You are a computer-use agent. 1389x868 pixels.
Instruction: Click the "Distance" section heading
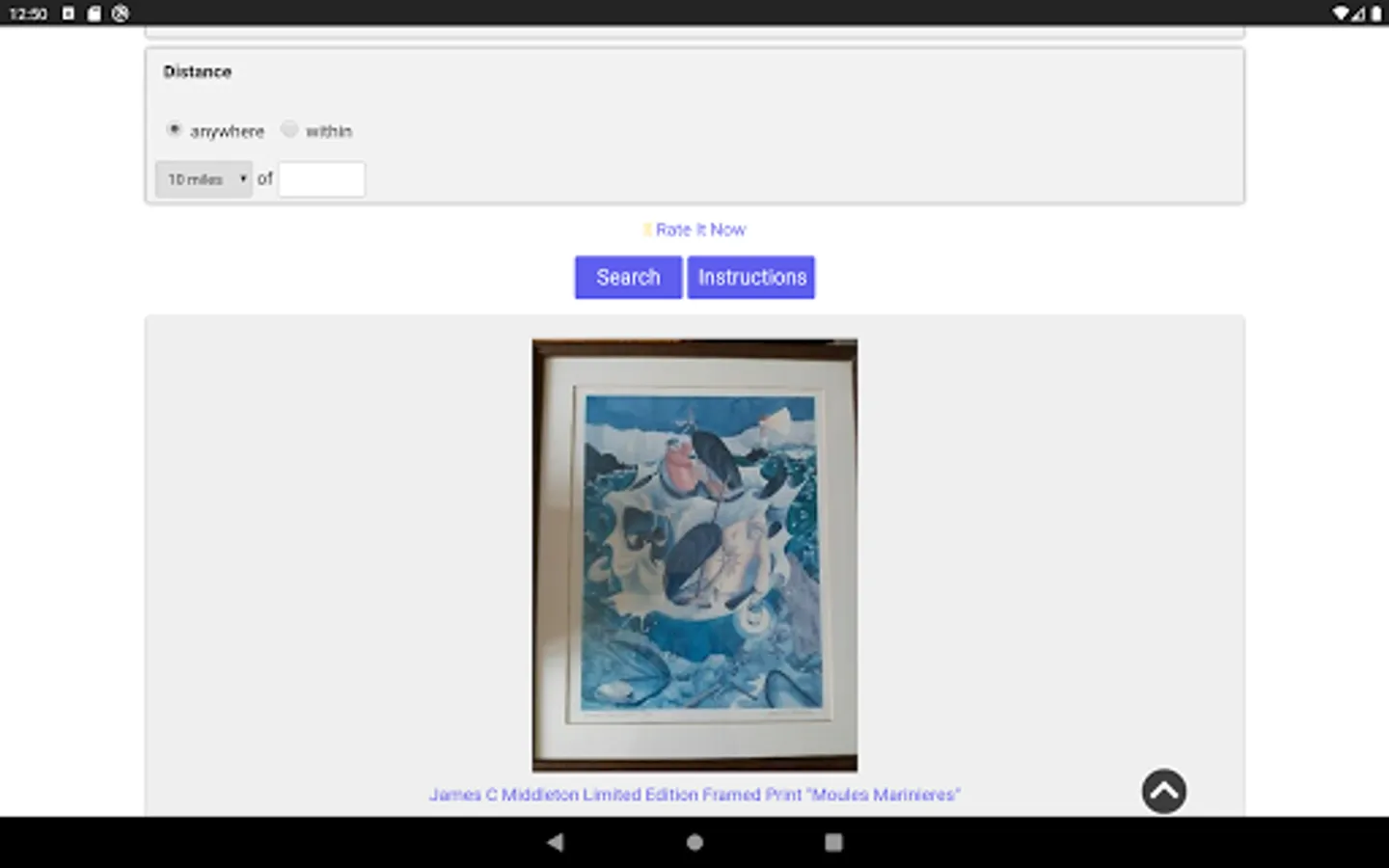point(198,71)
